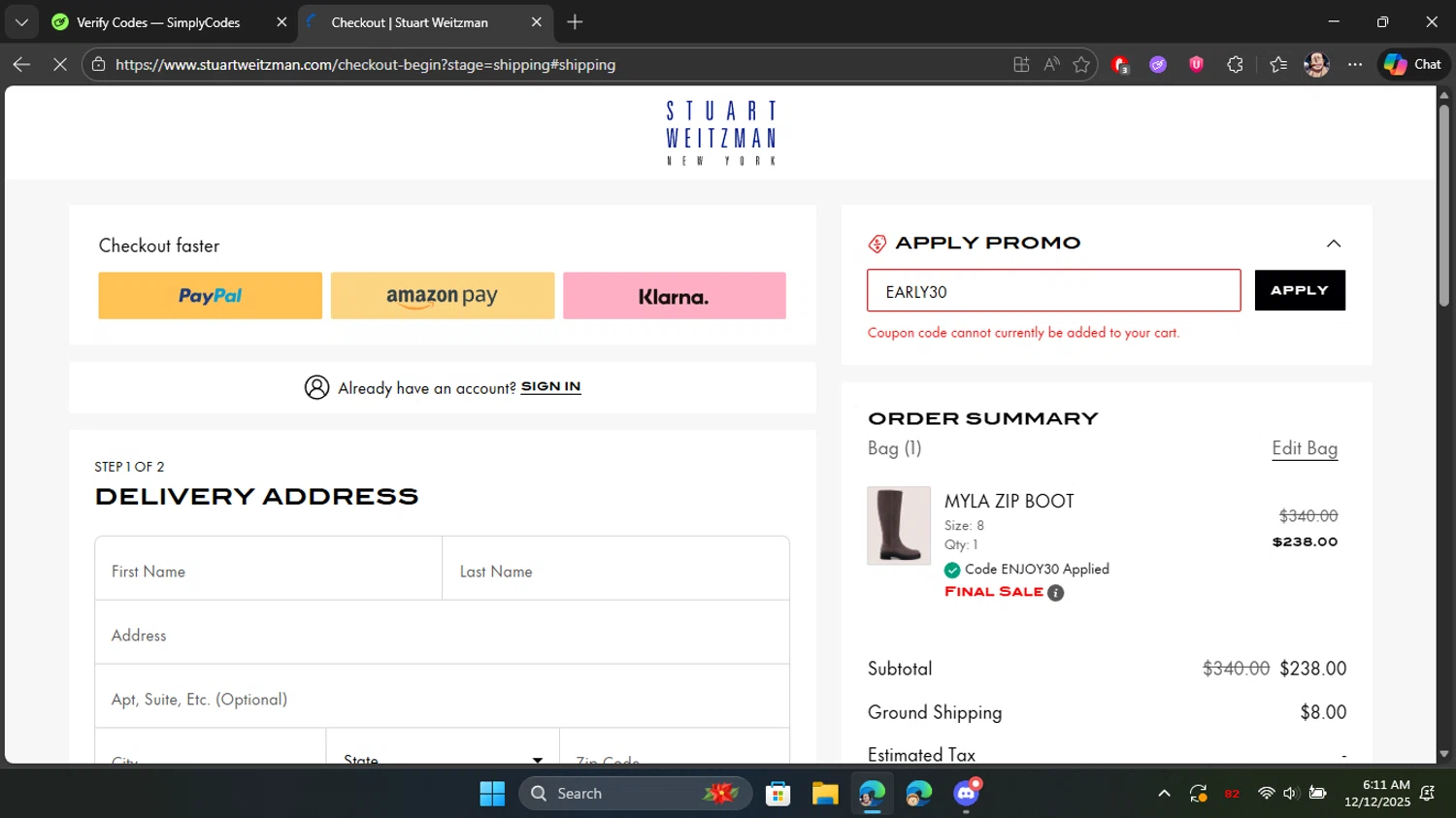
Task: Click the MYLA ZIP BOOT product name
Action: [1009, 502]
